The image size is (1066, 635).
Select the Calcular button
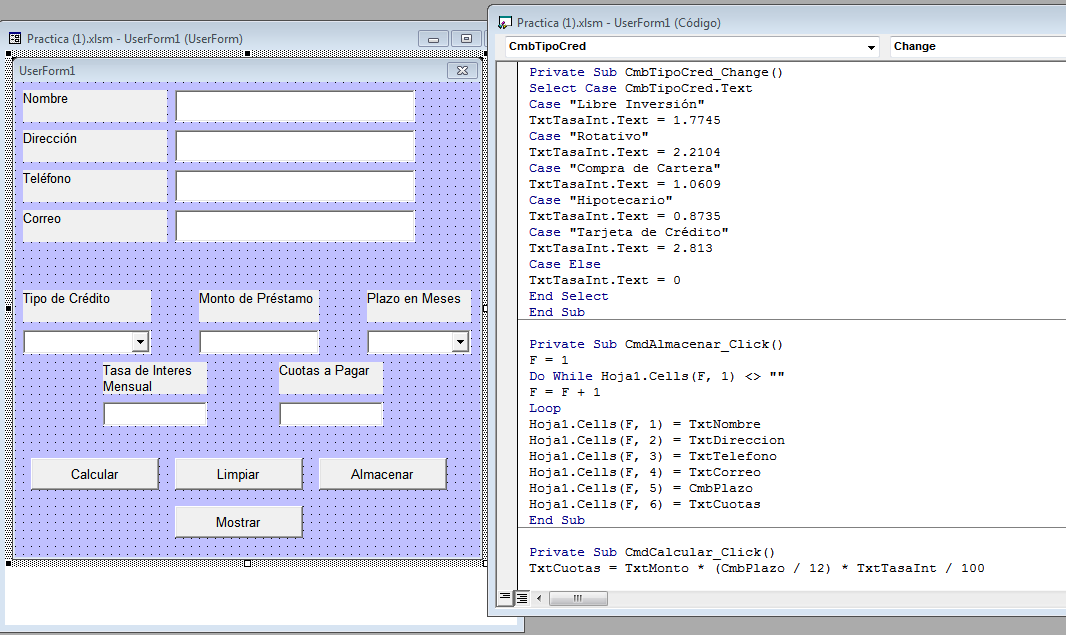(94, 474)
